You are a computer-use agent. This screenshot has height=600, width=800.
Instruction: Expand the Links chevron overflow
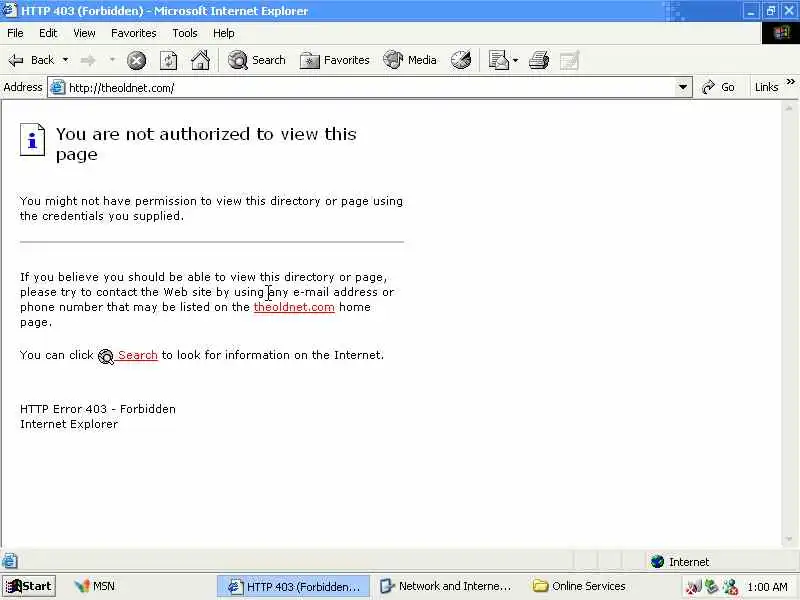click(790, 82)
